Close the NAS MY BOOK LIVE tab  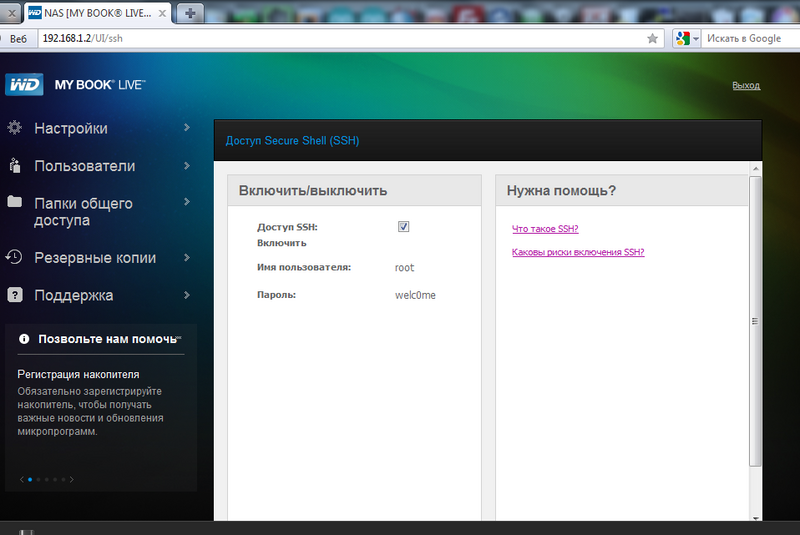[162, 13]
